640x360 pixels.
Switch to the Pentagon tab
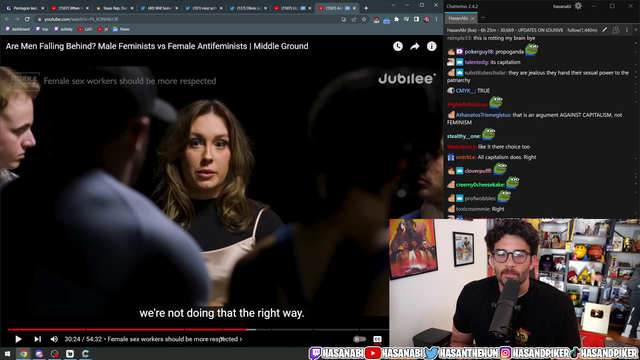point(24,8)
